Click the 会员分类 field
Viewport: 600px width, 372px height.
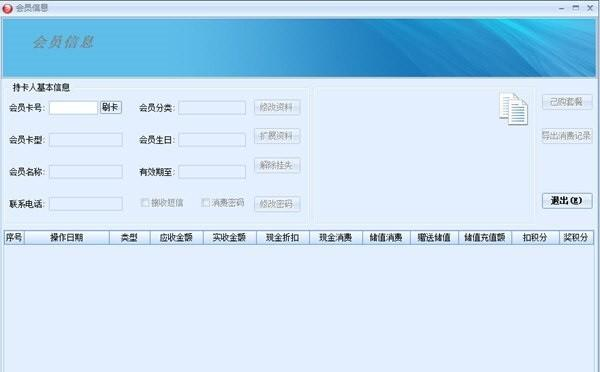click(x=212, y=108)
